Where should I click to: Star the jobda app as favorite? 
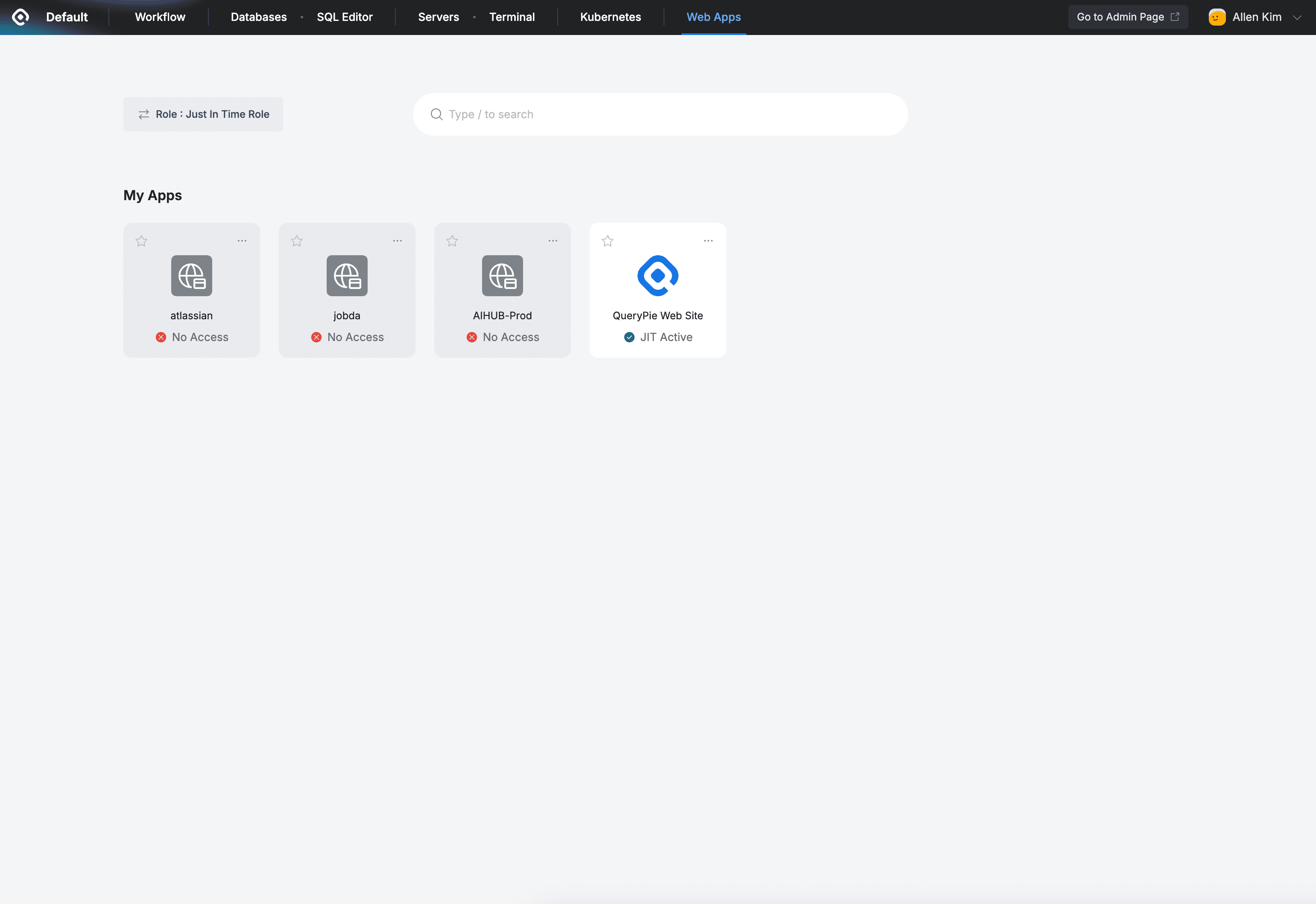coord(297,241)
